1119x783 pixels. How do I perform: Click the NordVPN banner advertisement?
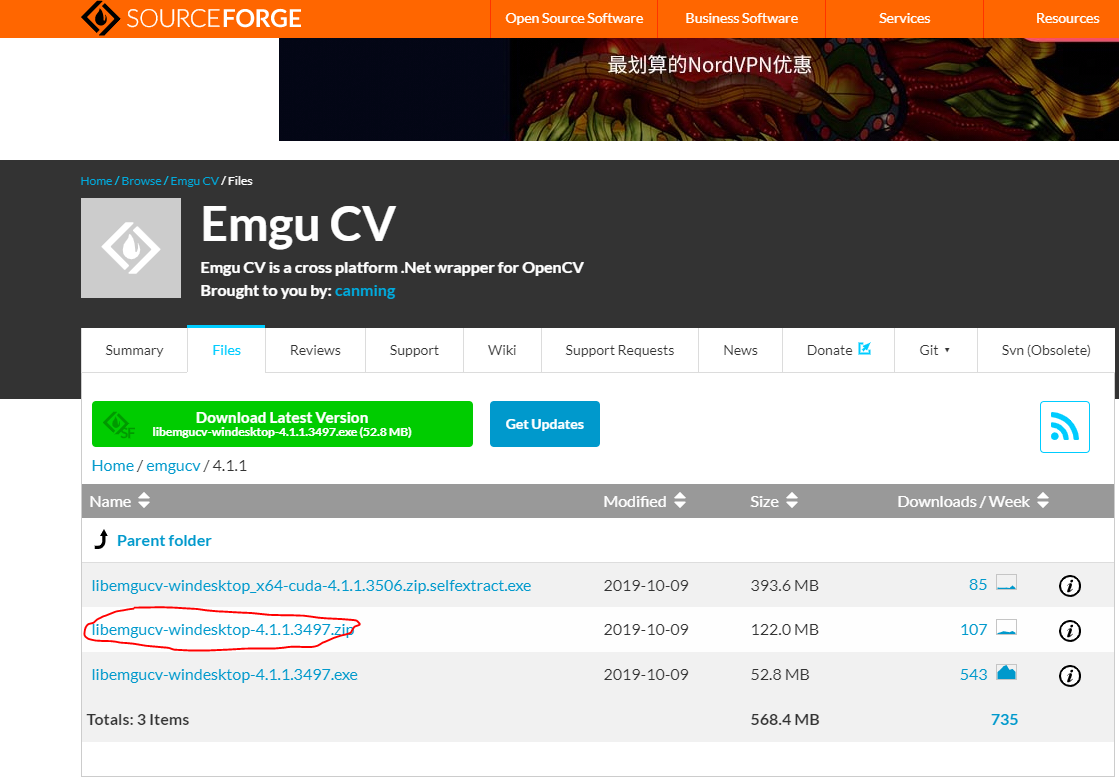[700, 89]
